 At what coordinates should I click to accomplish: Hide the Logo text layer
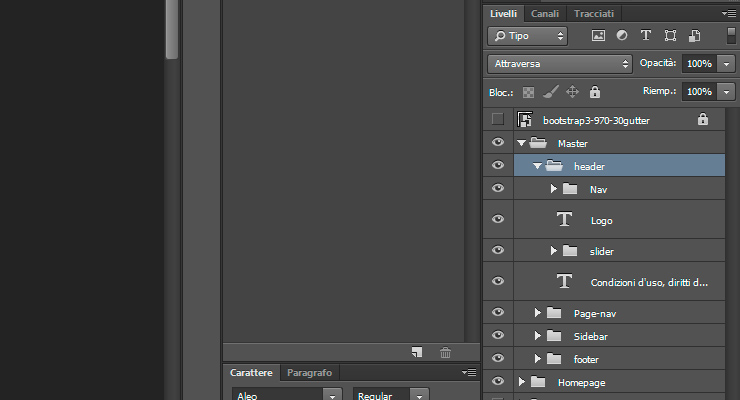pos(498,219)
